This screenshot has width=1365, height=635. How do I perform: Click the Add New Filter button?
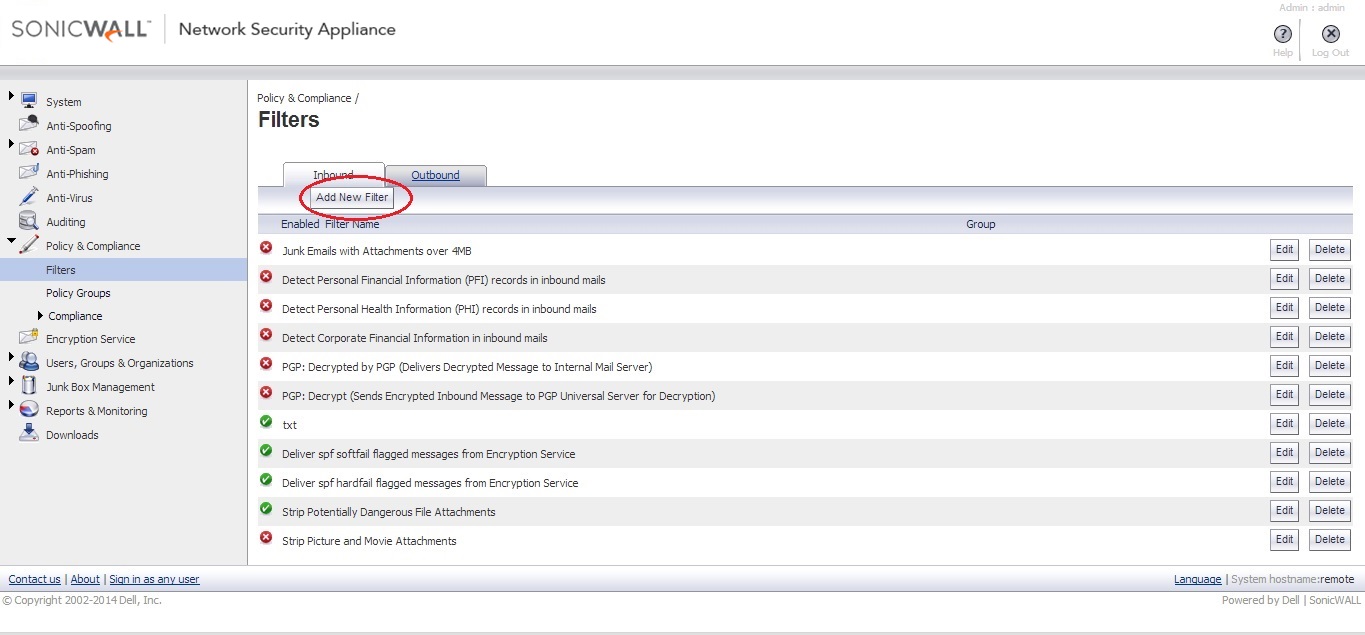click(x=352, y=197)
